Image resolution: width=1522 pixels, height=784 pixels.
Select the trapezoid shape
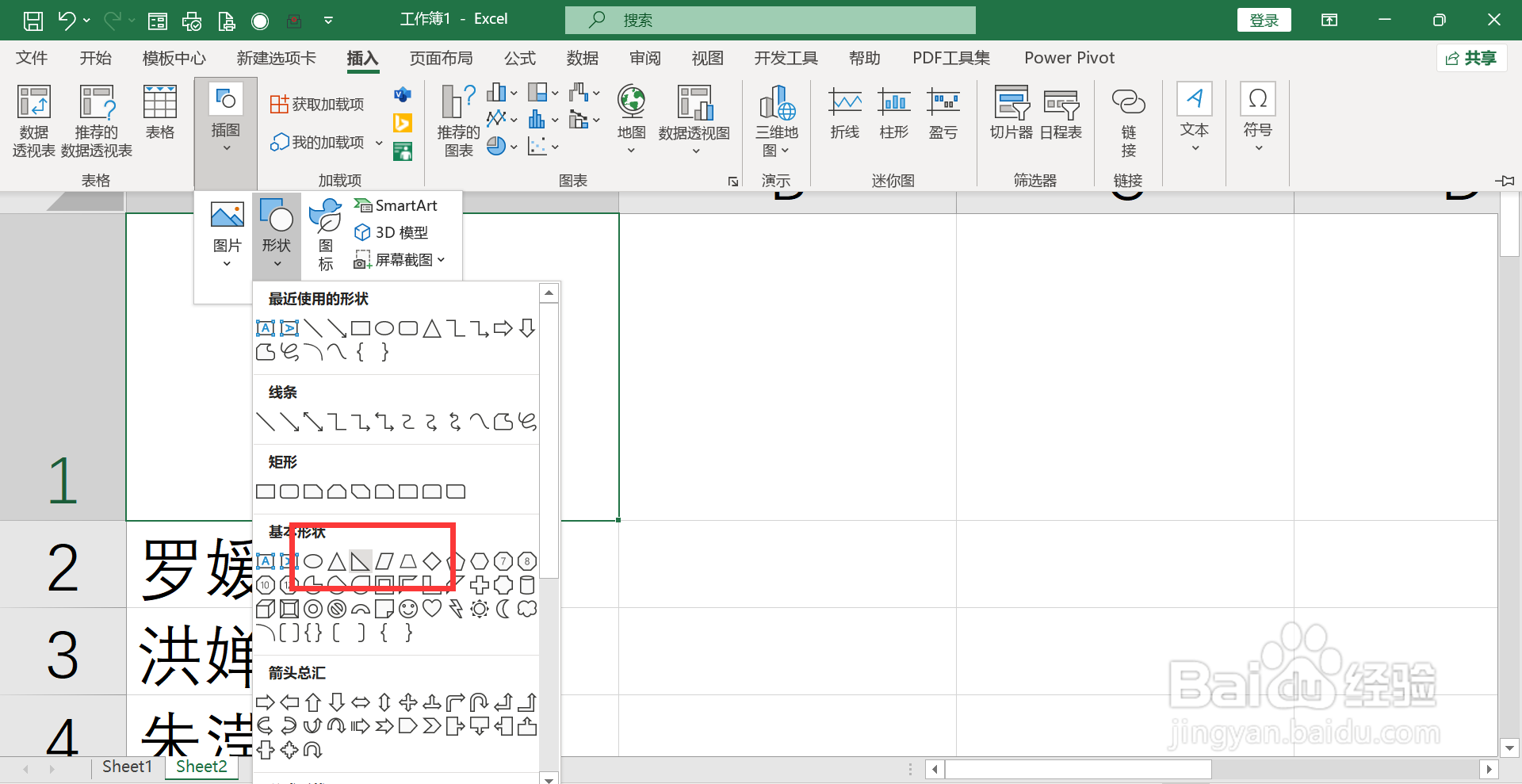click(x=408, y=561)
